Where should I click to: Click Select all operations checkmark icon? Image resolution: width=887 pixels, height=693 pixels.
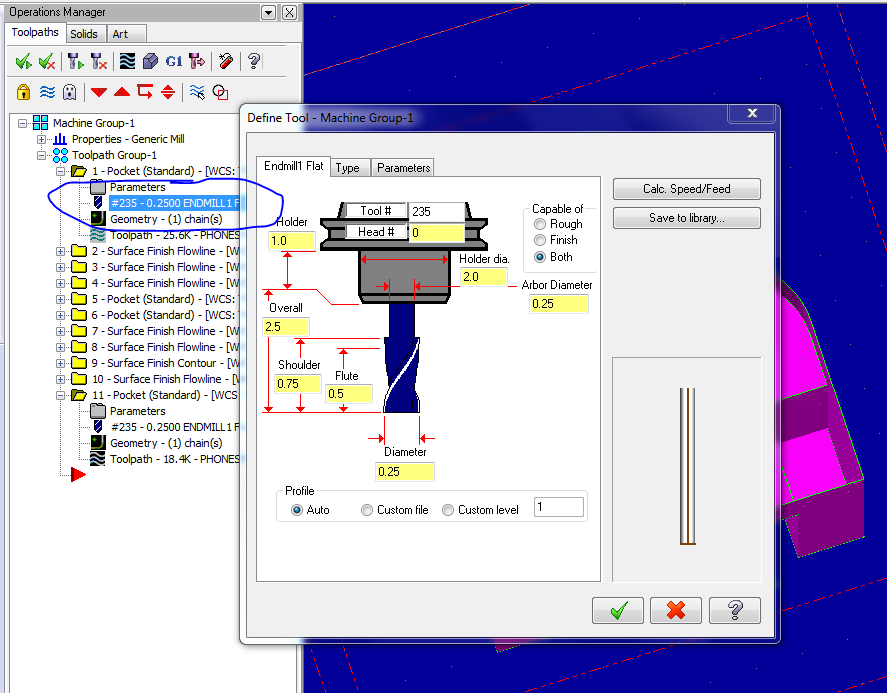[23, 62]
